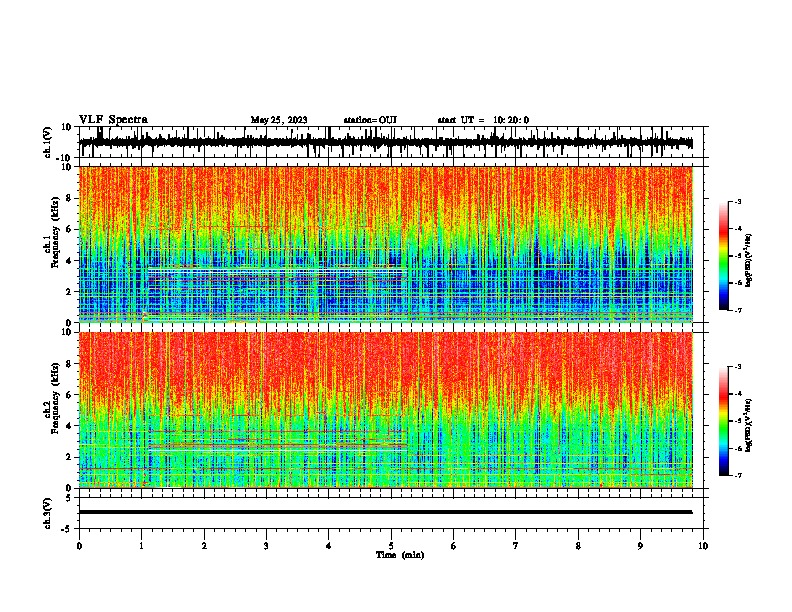Select the date text "May 25, 2023"
The image size is (792, 612).
(x=279, y=120)
